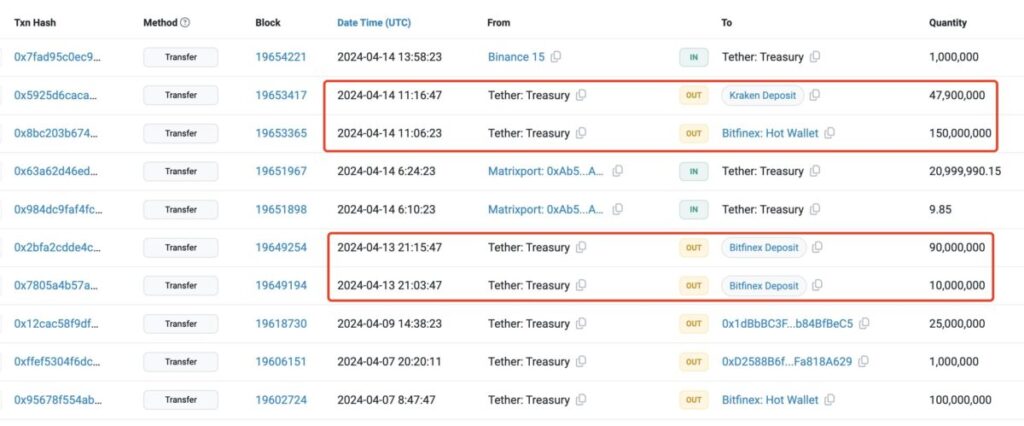The image size is (1024, 426).
Task: Copy From address in block 19654221 row
Action: pos(556,57)
